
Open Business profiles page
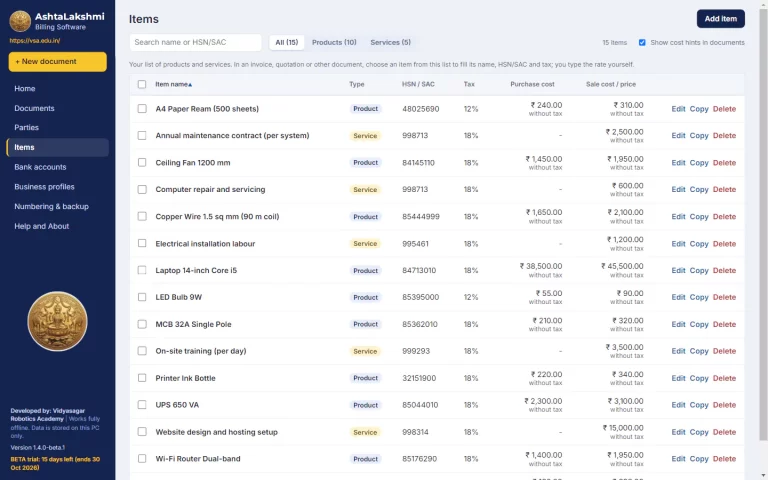[58, 187]
